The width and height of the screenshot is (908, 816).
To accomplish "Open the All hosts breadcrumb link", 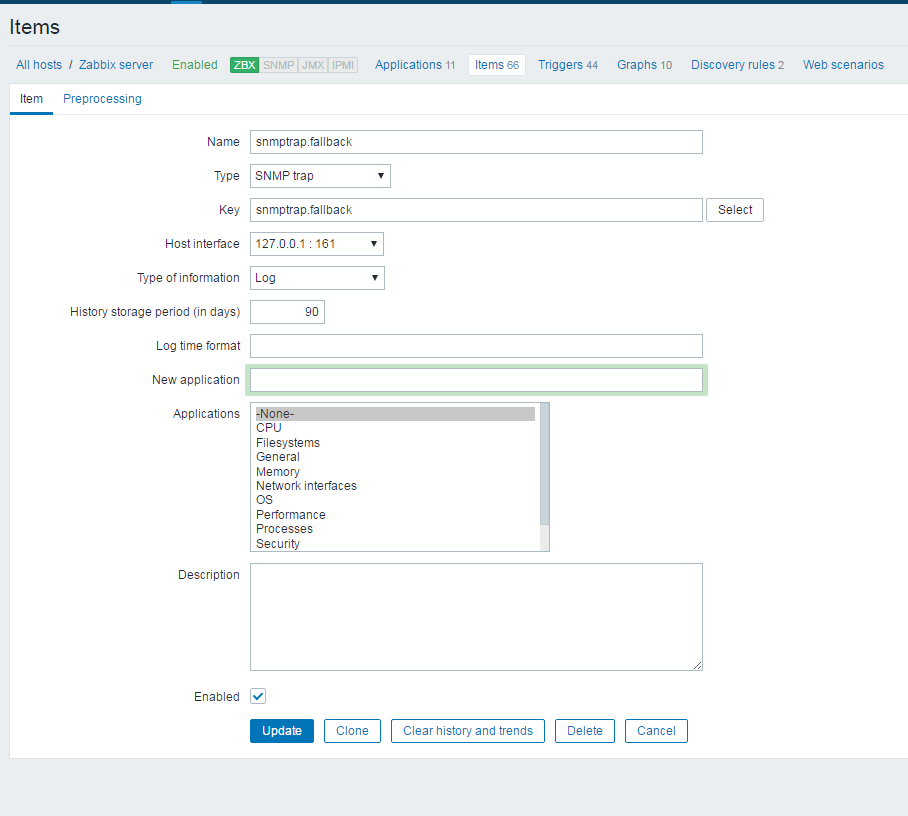I will [x=39, y=65].
